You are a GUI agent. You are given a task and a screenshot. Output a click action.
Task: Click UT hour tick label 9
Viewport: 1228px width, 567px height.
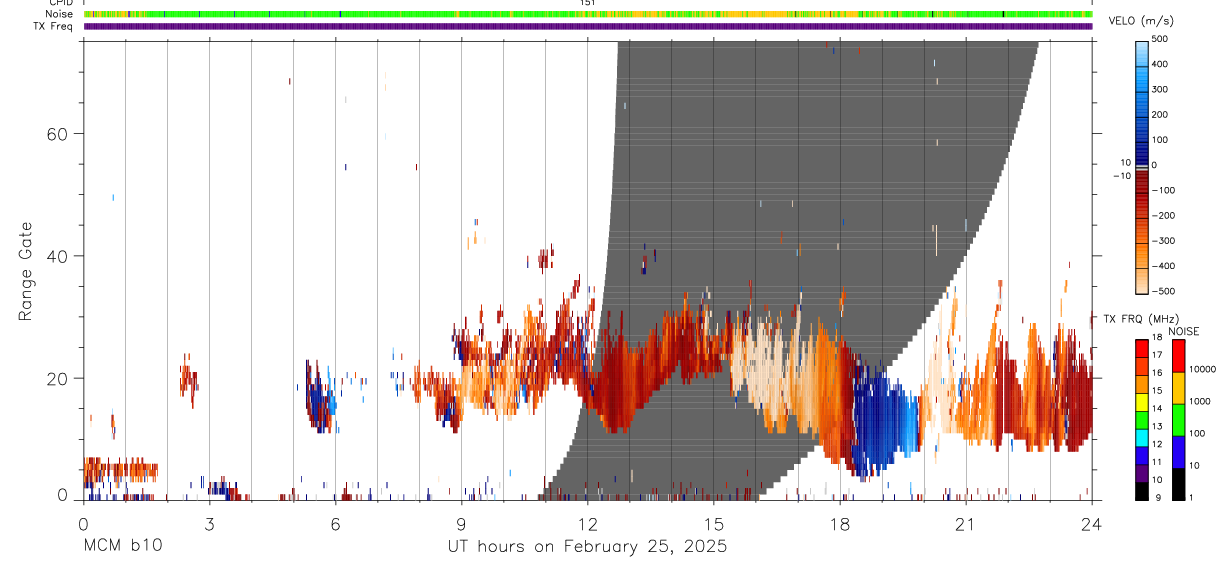(x=461, y=523)
